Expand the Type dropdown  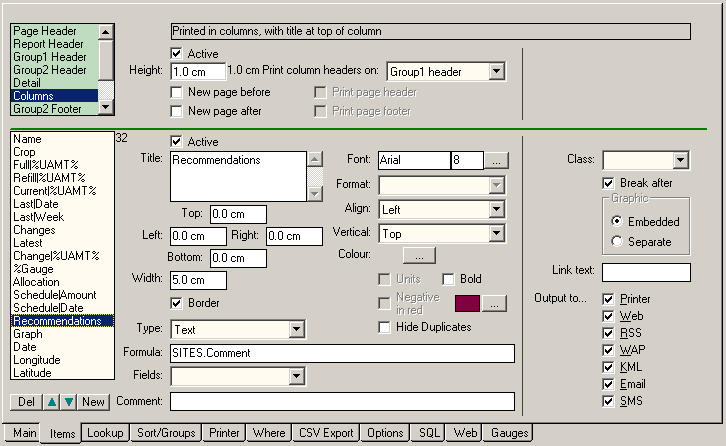[x=295, y=329]
